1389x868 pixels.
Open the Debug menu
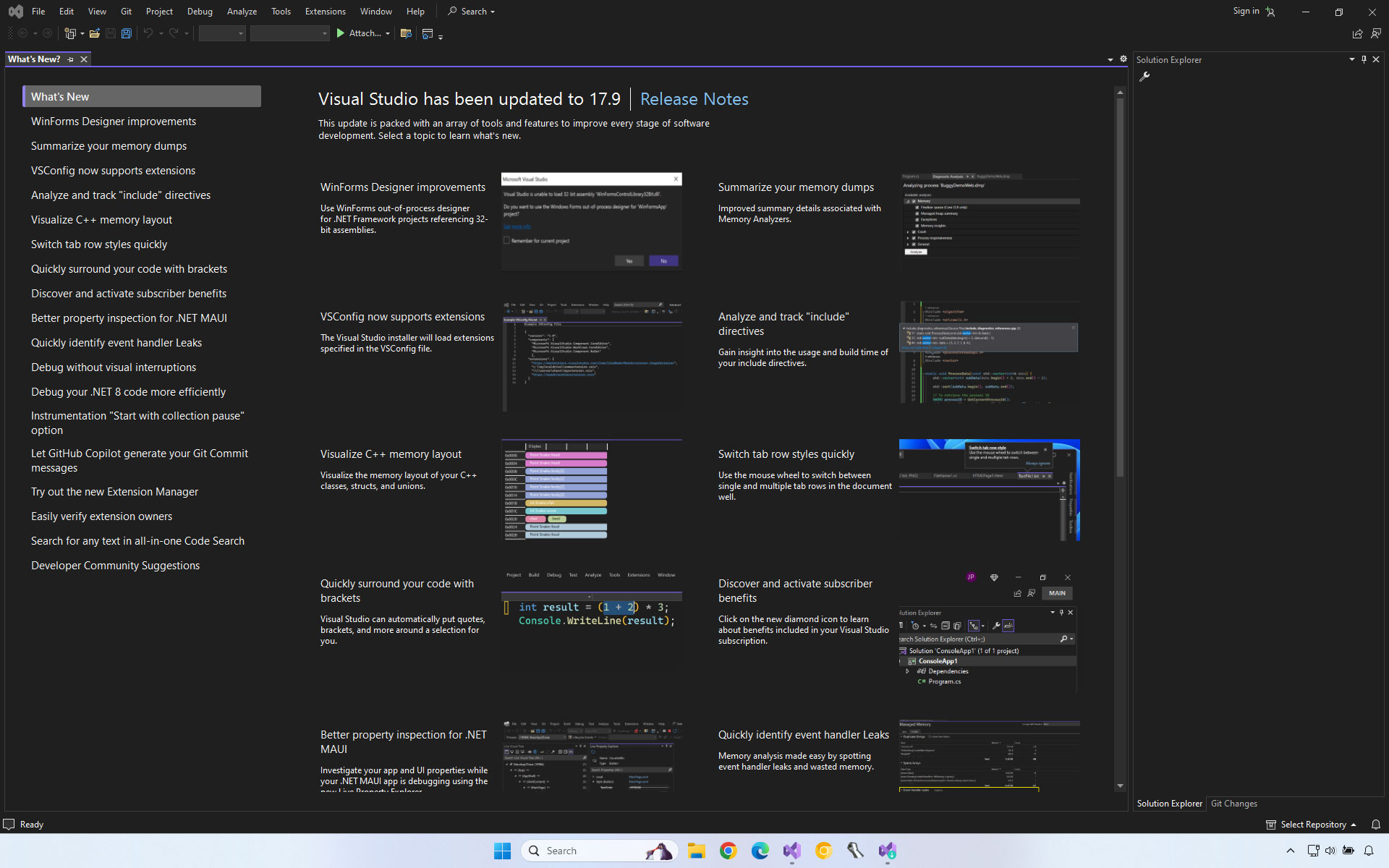[x=200, y=12]
